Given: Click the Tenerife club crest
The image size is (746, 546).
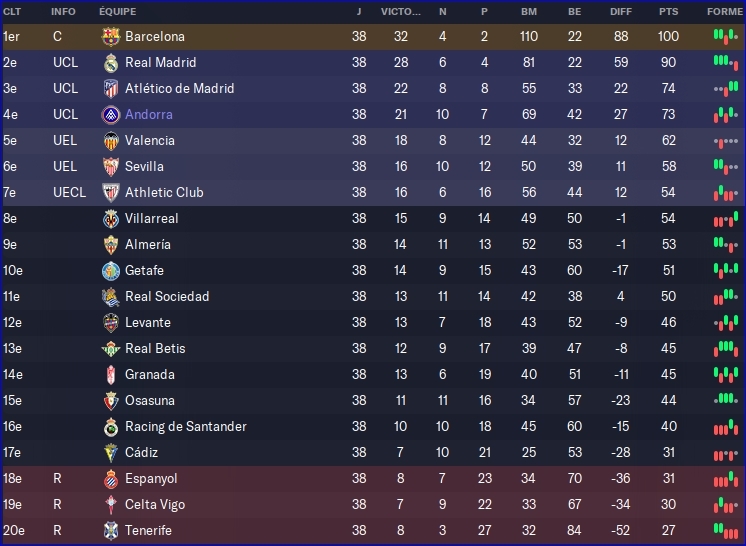Looking at the screenshot, I should 111,530.
